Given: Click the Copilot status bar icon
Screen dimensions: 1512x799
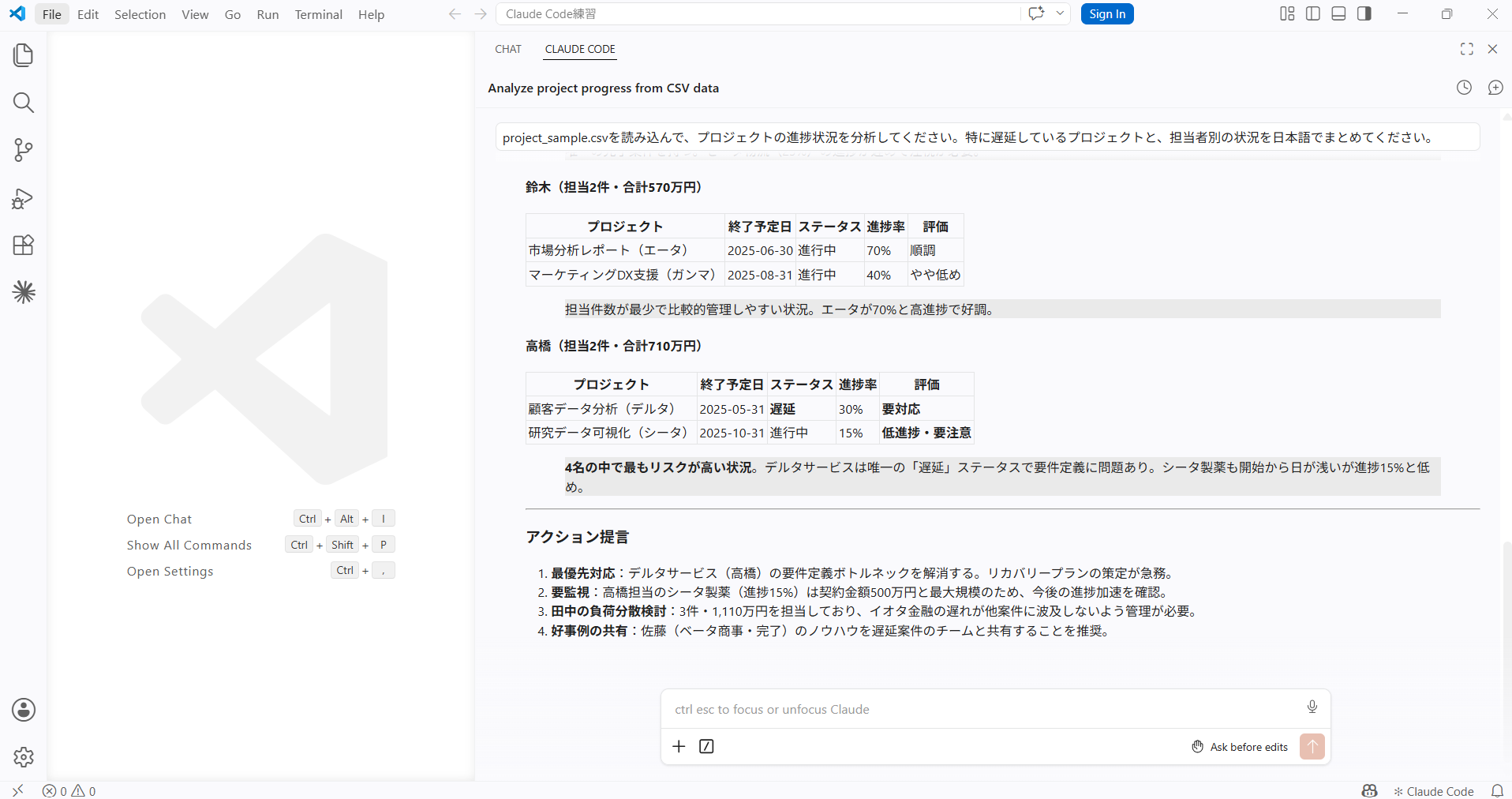Looking at the screenshot, I should 1369,790.
